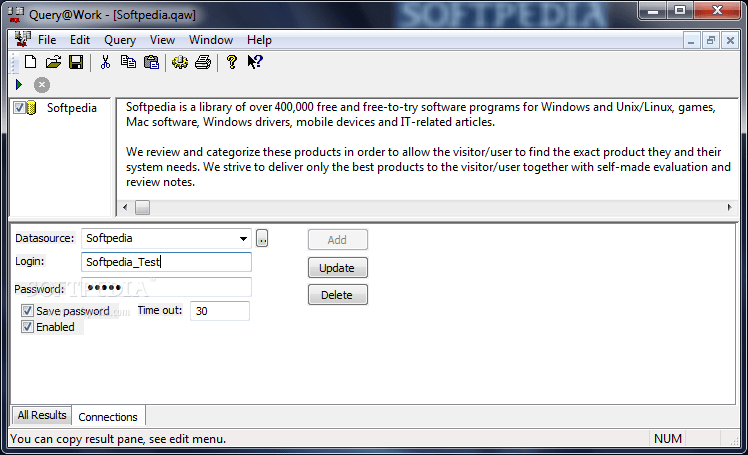This screenshot has height=455, width=748.
Task: Copy selection using toolbar copy icon
Action: (128, 62)
